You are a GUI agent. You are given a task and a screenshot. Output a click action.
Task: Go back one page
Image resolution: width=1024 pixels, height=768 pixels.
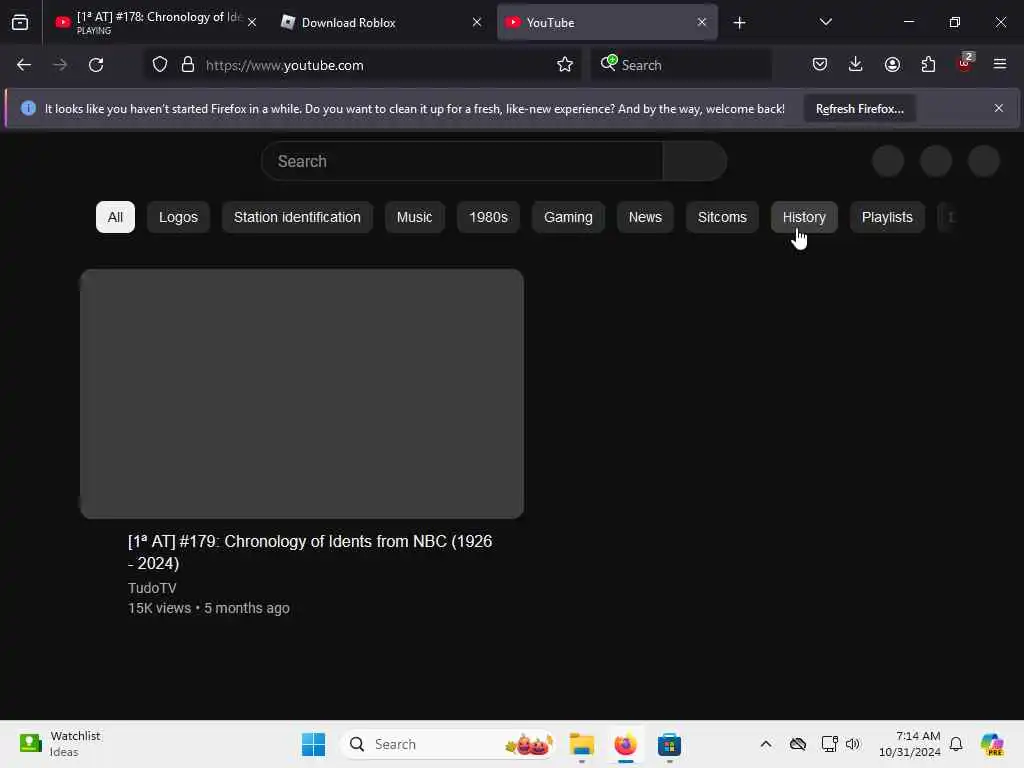(24, 65)
